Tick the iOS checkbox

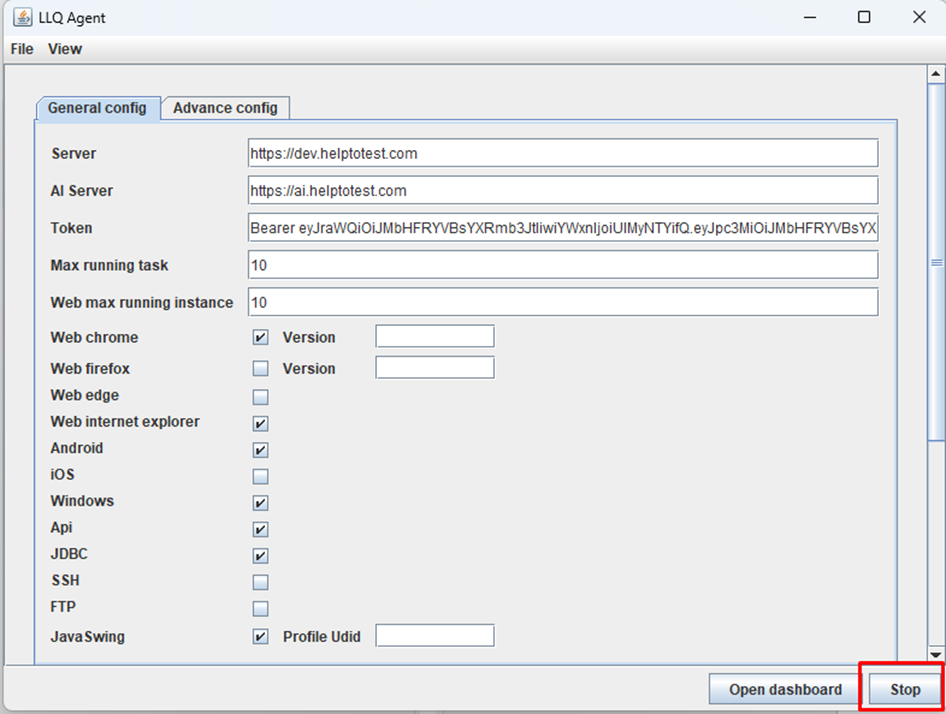pyautogui.click(x=260, y=476)
